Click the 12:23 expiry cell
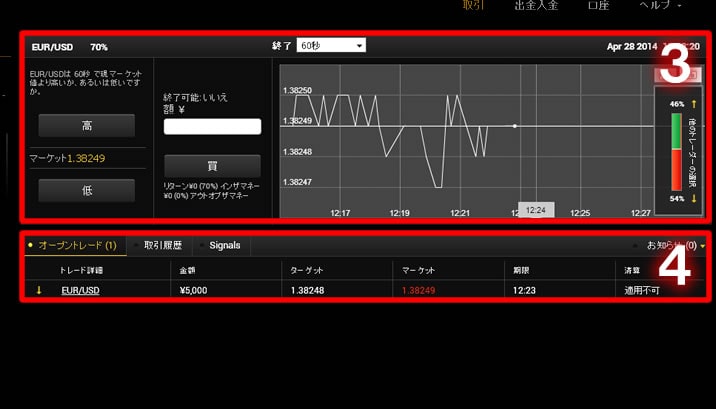Image resolution: width=716 pixels, height=409 pixels. (x=524, y=290)
